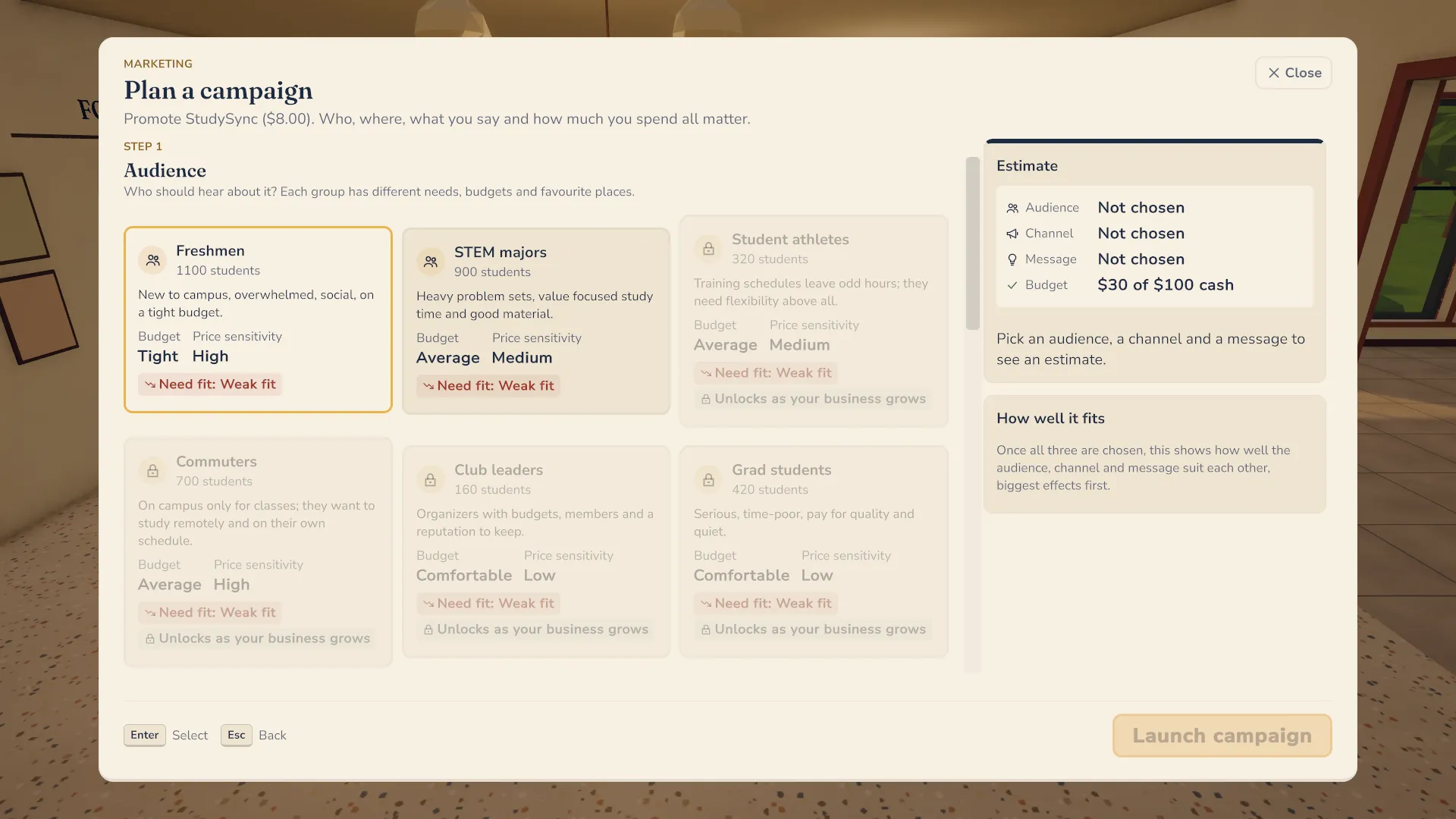The image size is (1456, 819).
Task: Click '$30 of $100 cash' budget value
Action: (1166, 285)
